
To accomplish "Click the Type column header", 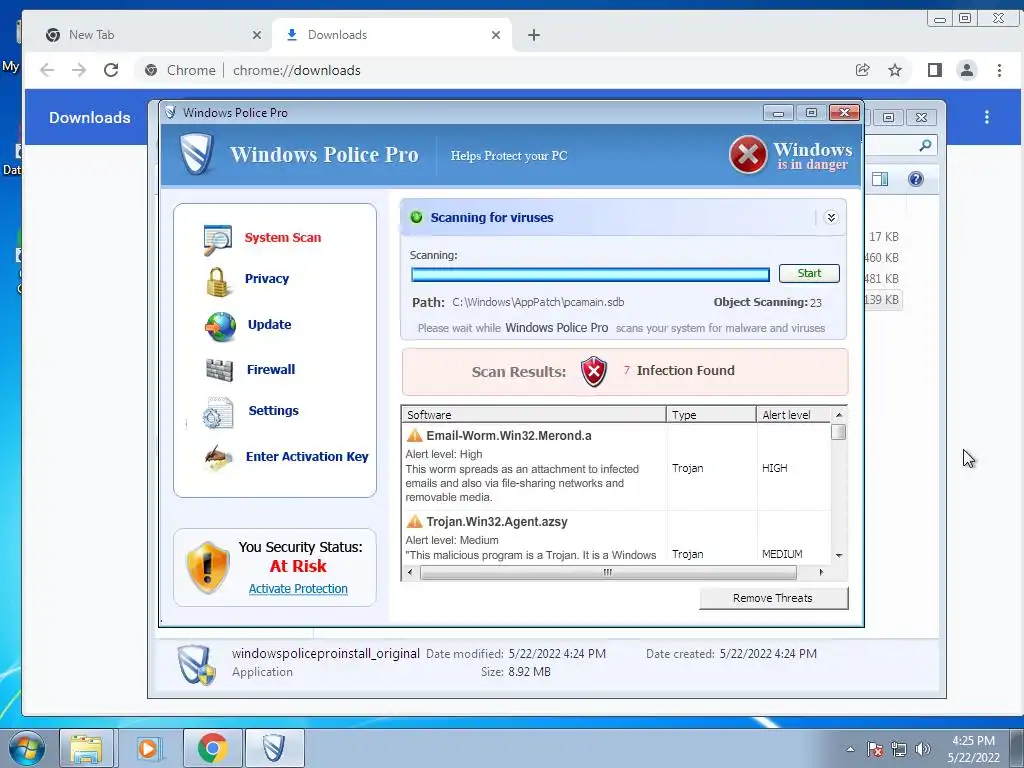I will click(x=711, y=415).
